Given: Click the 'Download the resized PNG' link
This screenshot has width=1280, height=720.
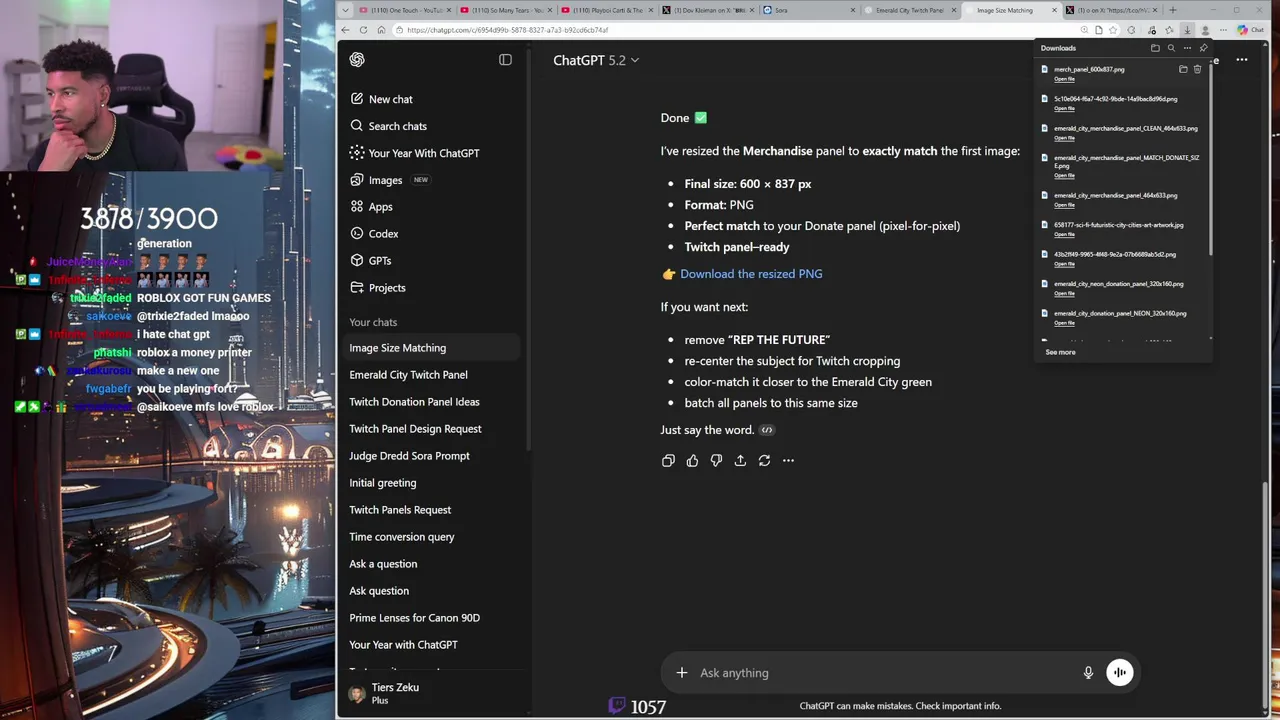Looking at the screenshot, I should [x=751, y=274].
